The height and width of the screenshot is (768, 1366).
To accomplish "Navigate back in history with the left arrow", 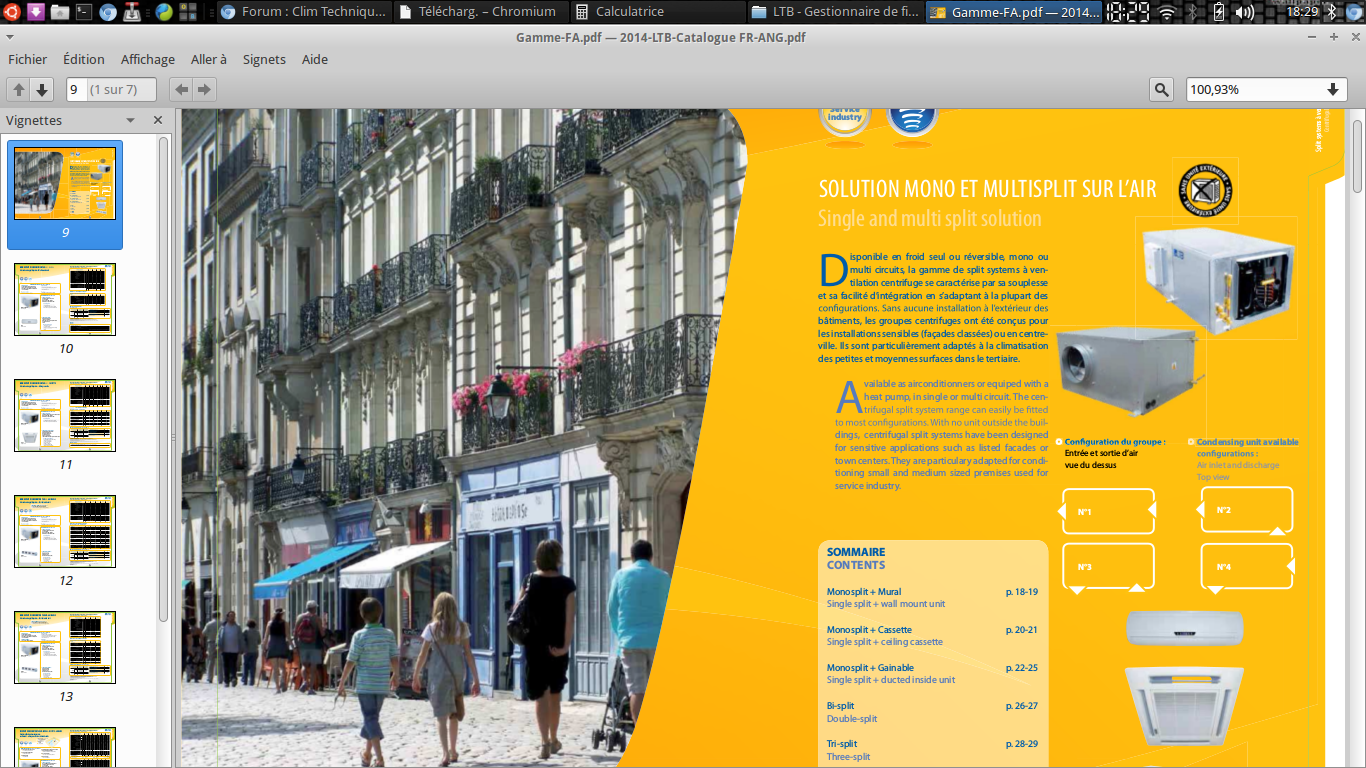I will pos(181,90).
